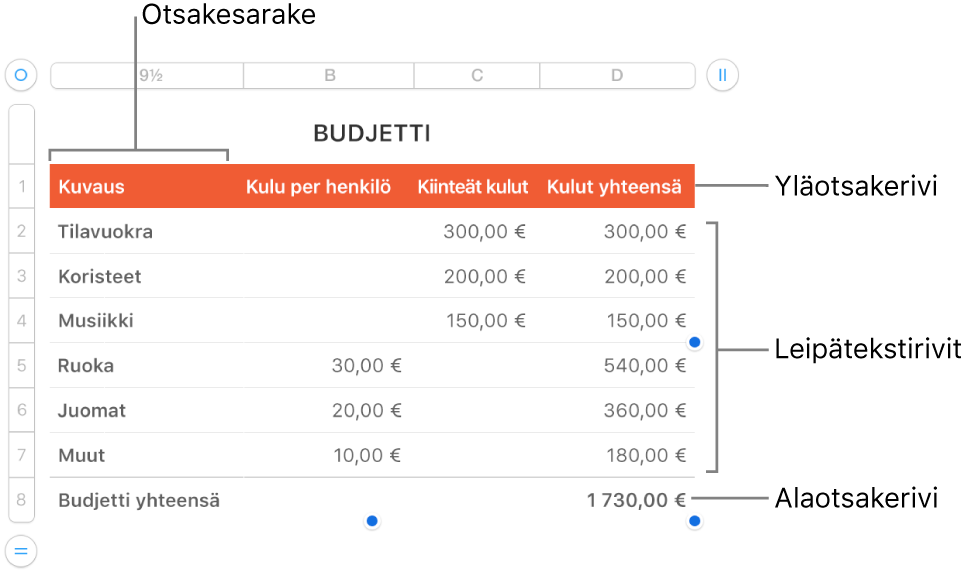This screenshot has width=968, height=575.
Task: Click the blue handle at bottom-right corner
Action: (695, 521)
